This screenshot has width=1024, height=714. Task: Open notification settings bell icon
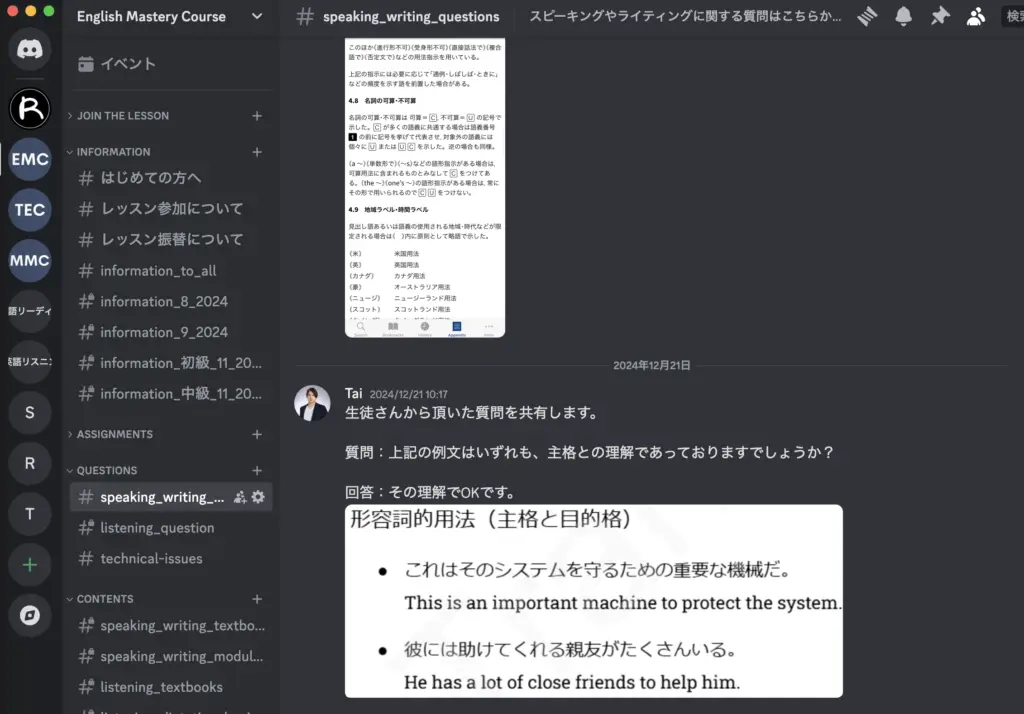903,16
